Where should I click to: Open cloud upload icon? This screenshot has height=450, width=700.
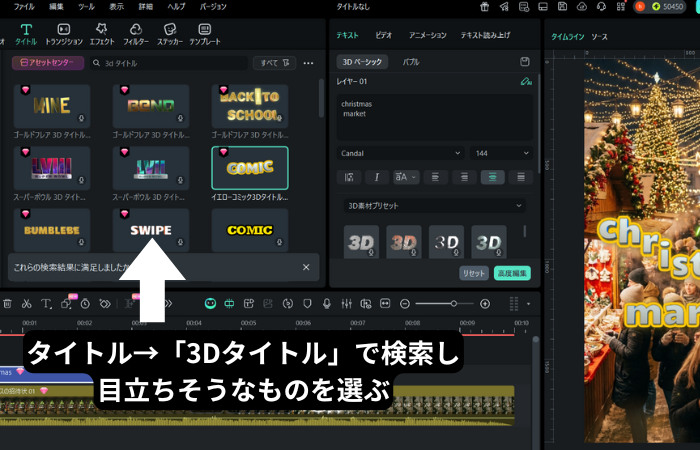(582, 6)
